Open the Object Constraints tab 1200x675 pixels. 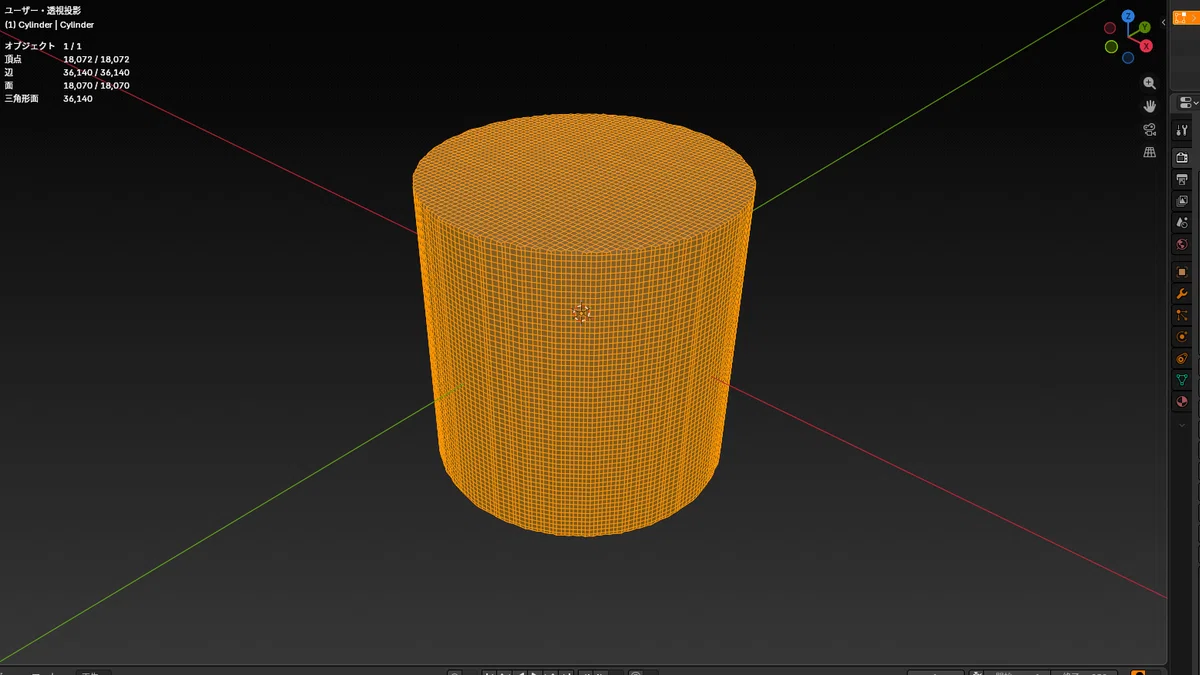[1182, 358]
